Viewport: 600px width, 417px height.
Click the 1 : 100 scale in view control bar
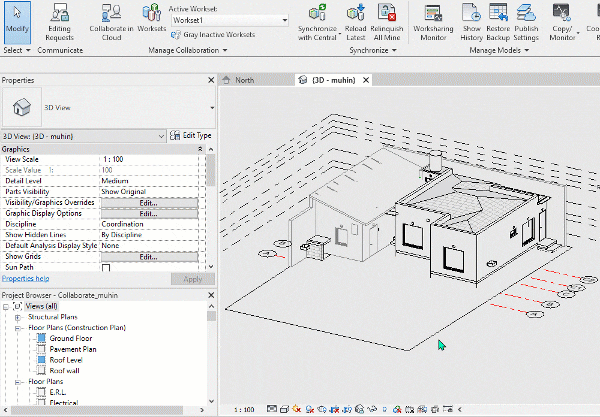click(x=244, y=410)
